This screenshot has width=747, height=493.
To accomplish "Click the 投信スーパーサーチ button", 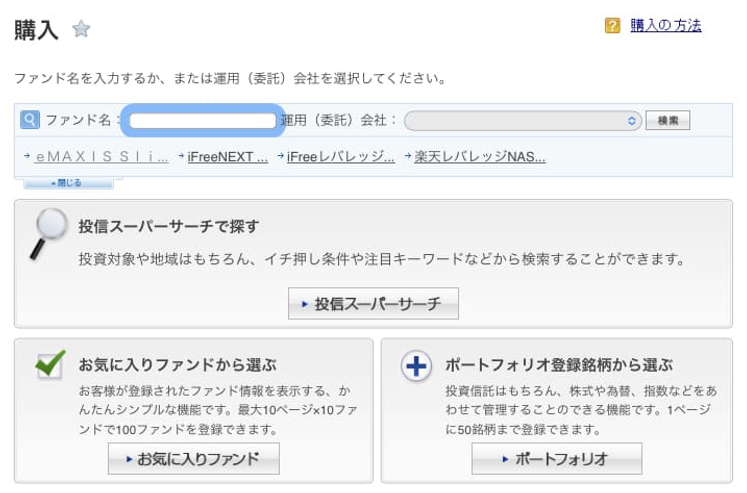I will (x=373, y=304).
